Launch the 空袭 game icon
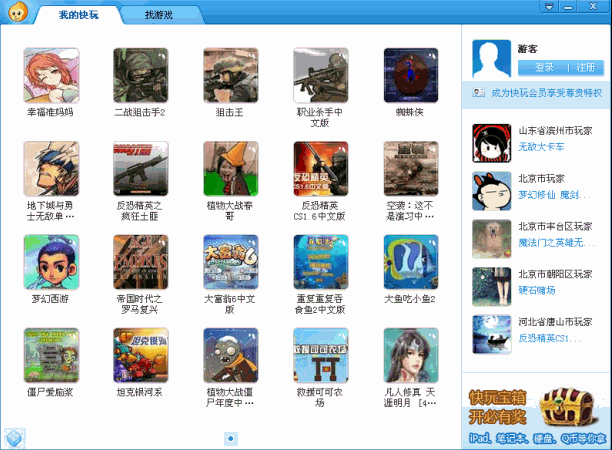Screen dimensions: 612x450 (x=411, y=169)
